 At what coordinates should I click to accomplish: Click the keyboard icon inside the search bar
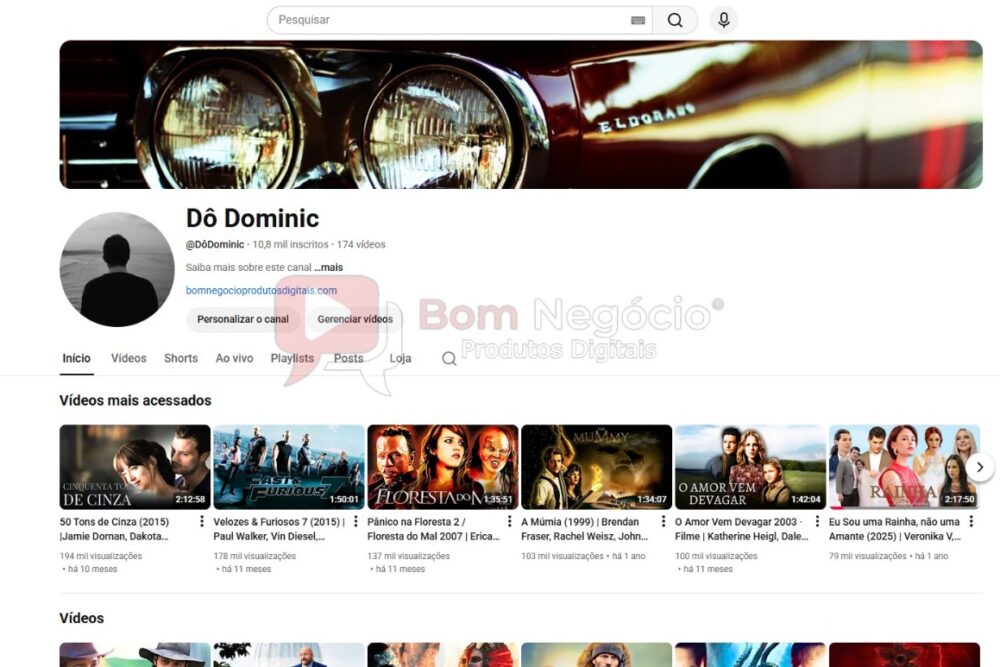[x=638, y=19]
